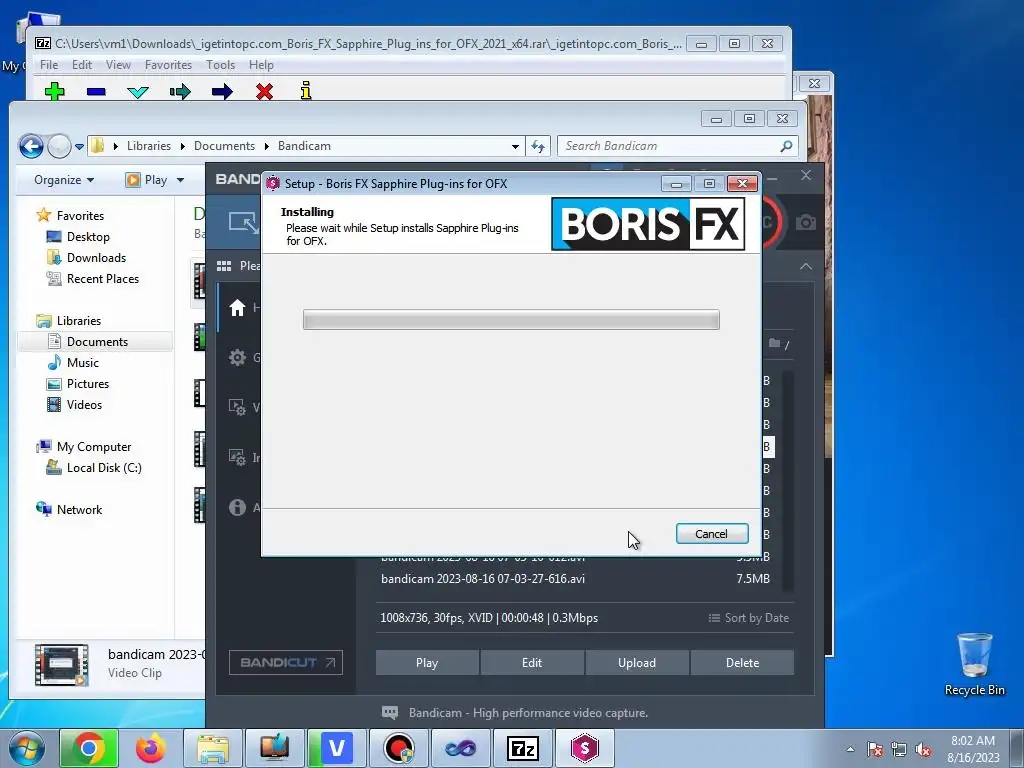Viewport: 1024px width, 768px height.
Task: Open Local Disk (C:) in navigation pane
Action: point(104,468)
